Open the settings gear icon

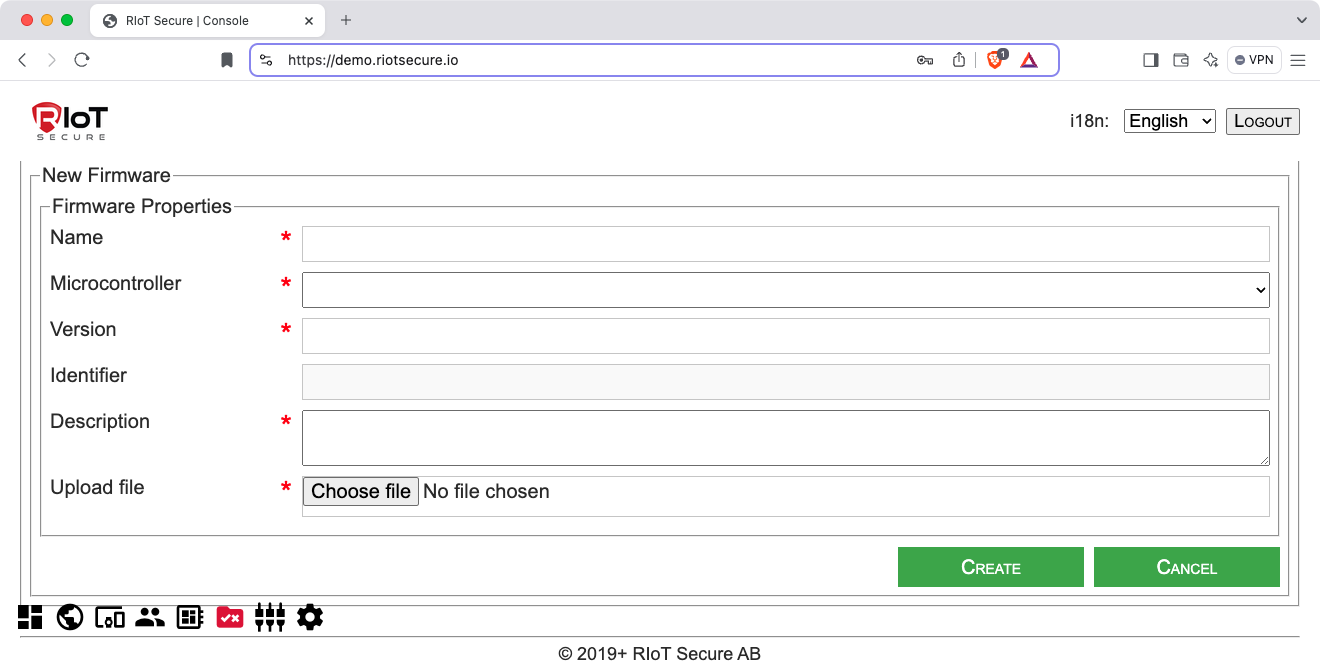[310, 618]
